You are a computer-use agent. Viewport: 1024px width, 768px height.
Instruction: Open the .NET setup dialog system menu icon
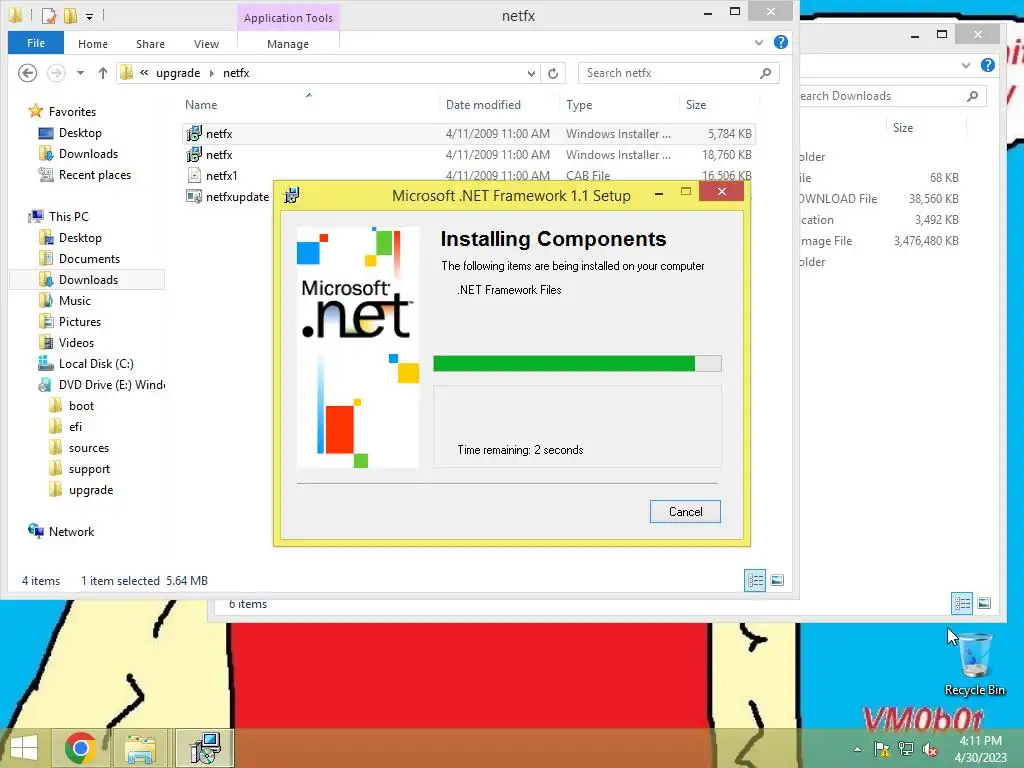tap(292, 195)
